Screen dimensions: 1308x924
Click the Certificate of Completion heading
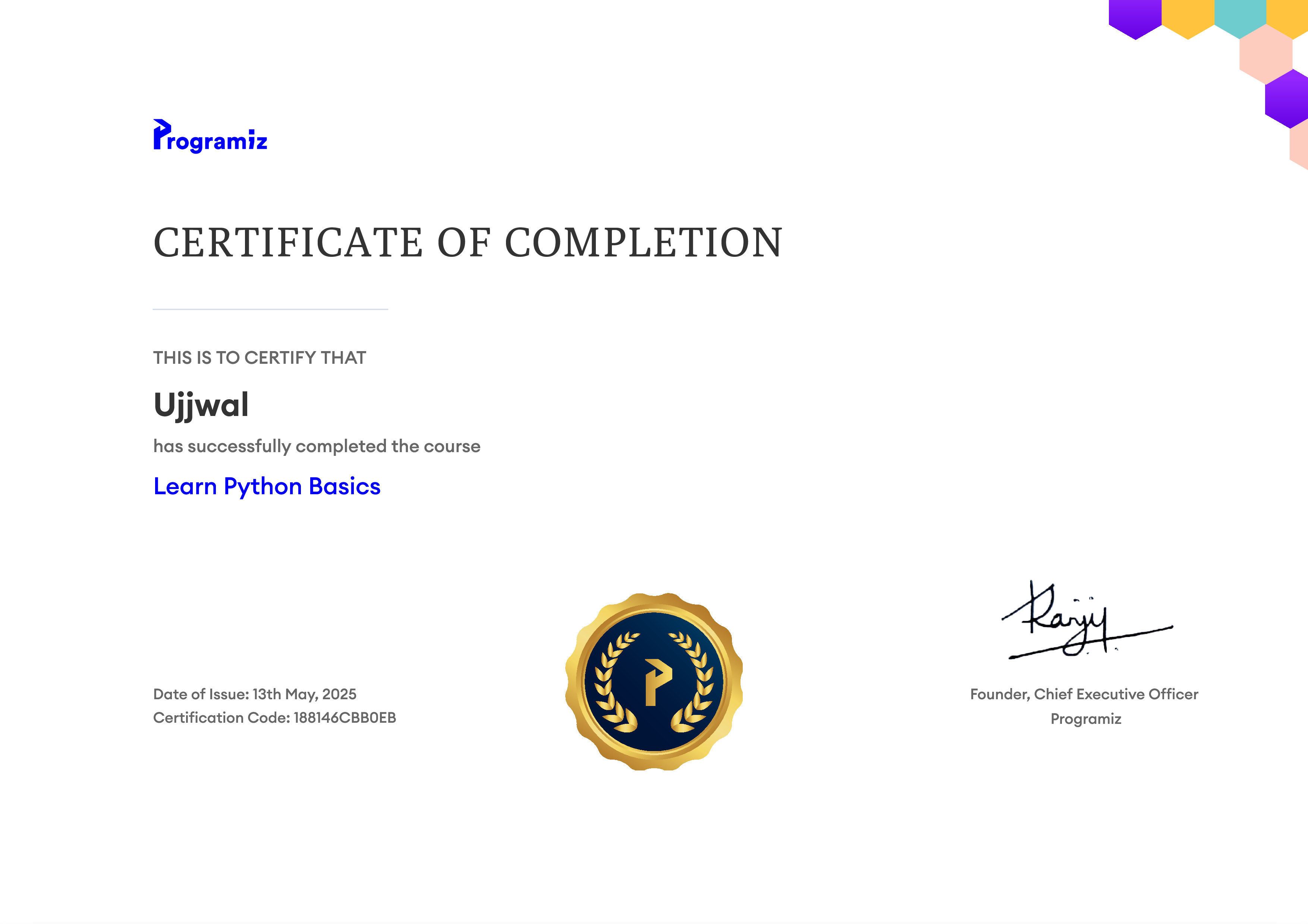point(468,242)
